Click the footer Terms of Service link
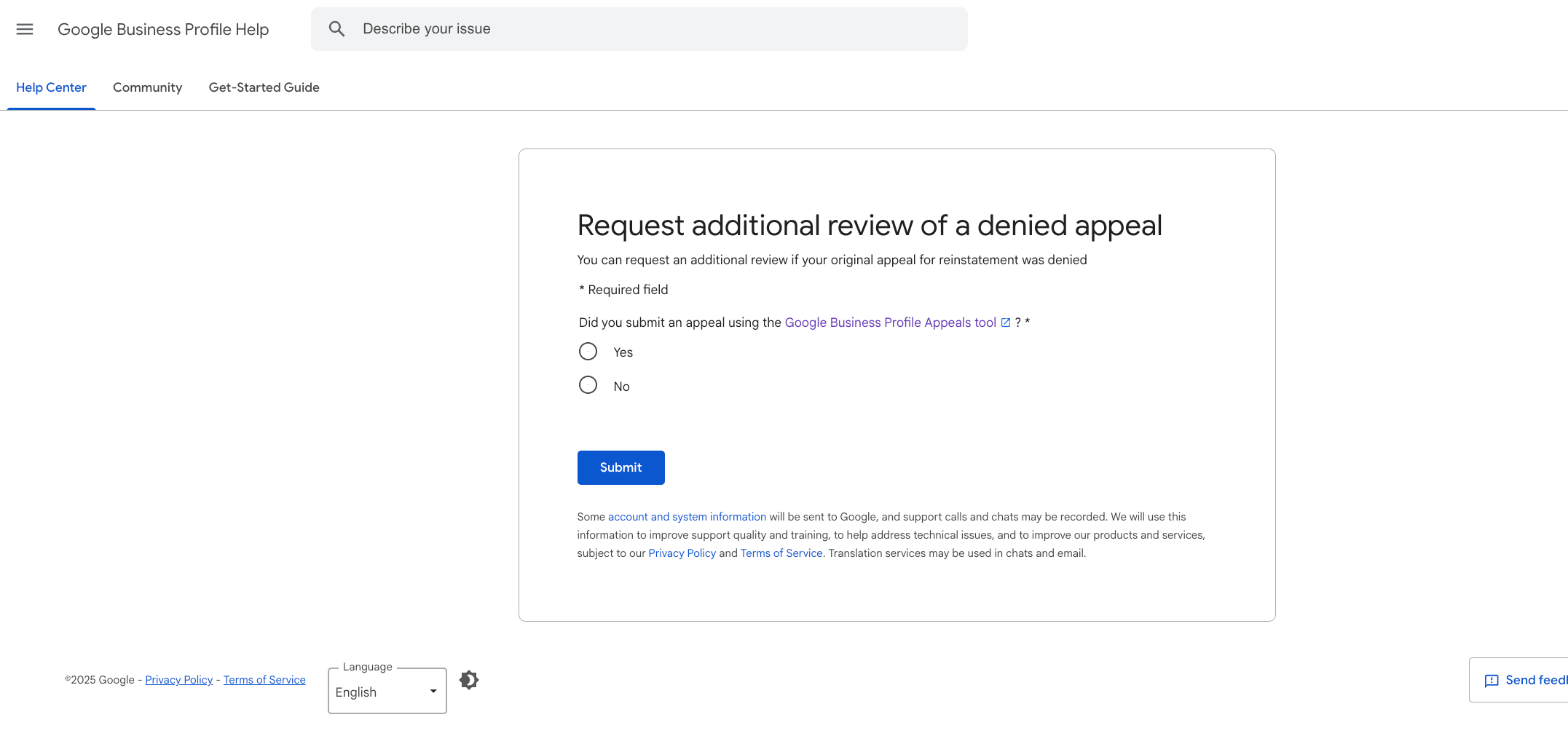The width and height of the screenshot is (1568, 752). click(x=264, y=680)
